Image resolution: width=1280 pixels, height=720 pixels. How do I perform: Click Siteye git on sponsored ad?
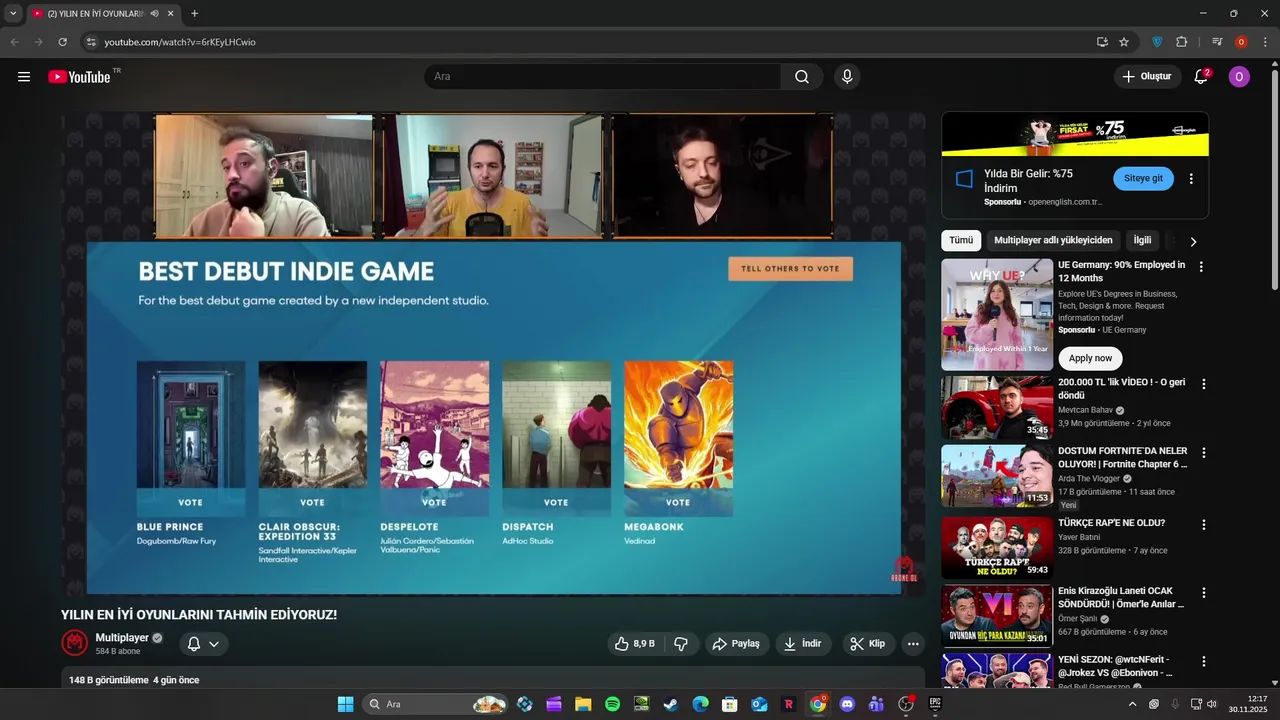[x=1143, y=178]
